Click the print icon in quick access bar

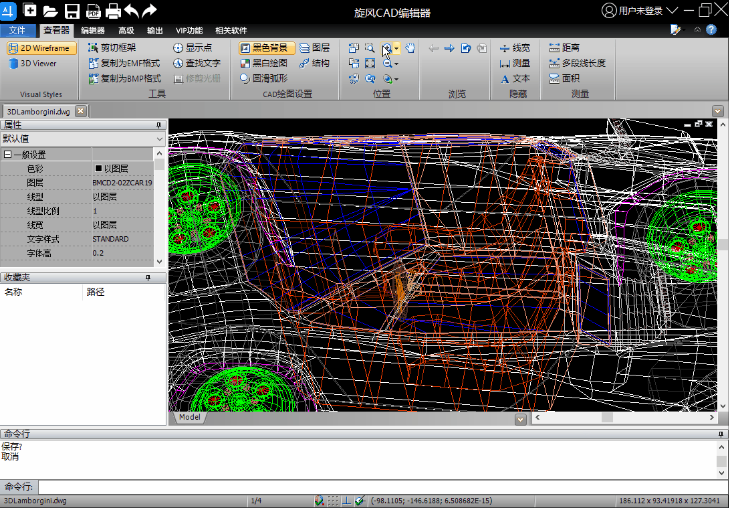113,11
